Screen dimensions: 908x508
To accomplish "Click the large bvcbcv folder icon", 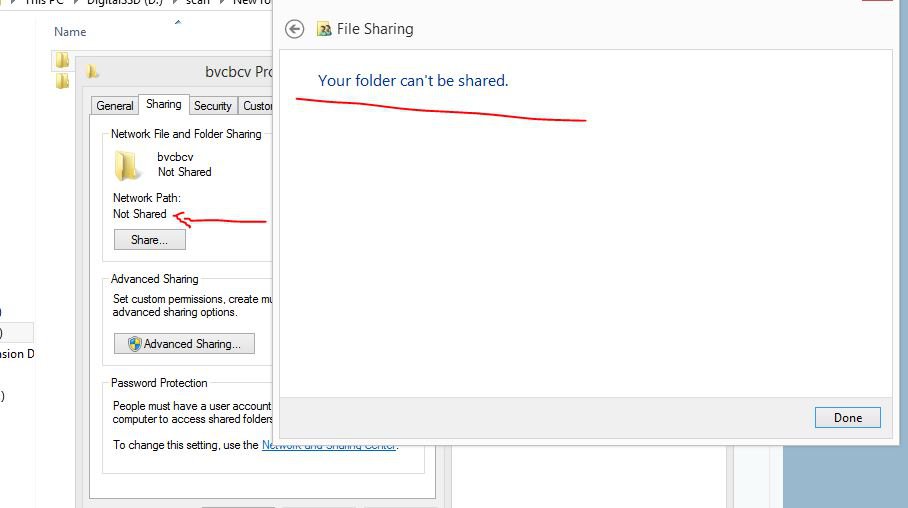I will (127, 165).
